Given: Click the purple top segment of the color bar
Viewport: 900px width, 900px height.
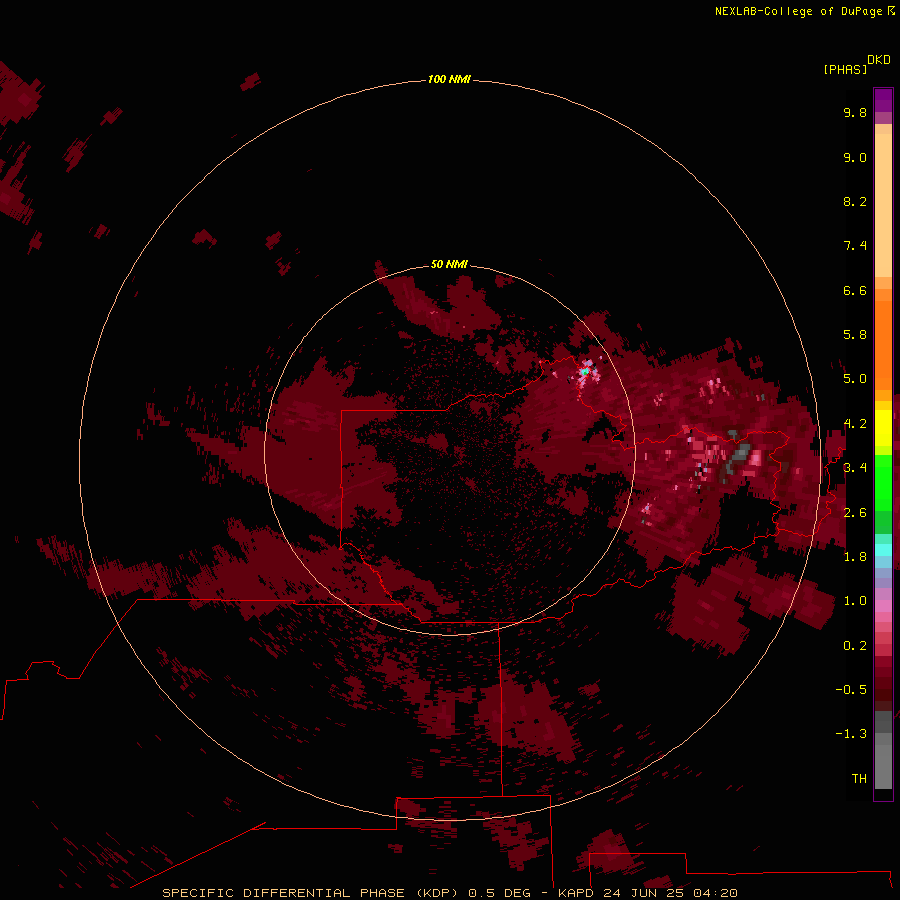Looking at the screenshot, I should (883, 100).
